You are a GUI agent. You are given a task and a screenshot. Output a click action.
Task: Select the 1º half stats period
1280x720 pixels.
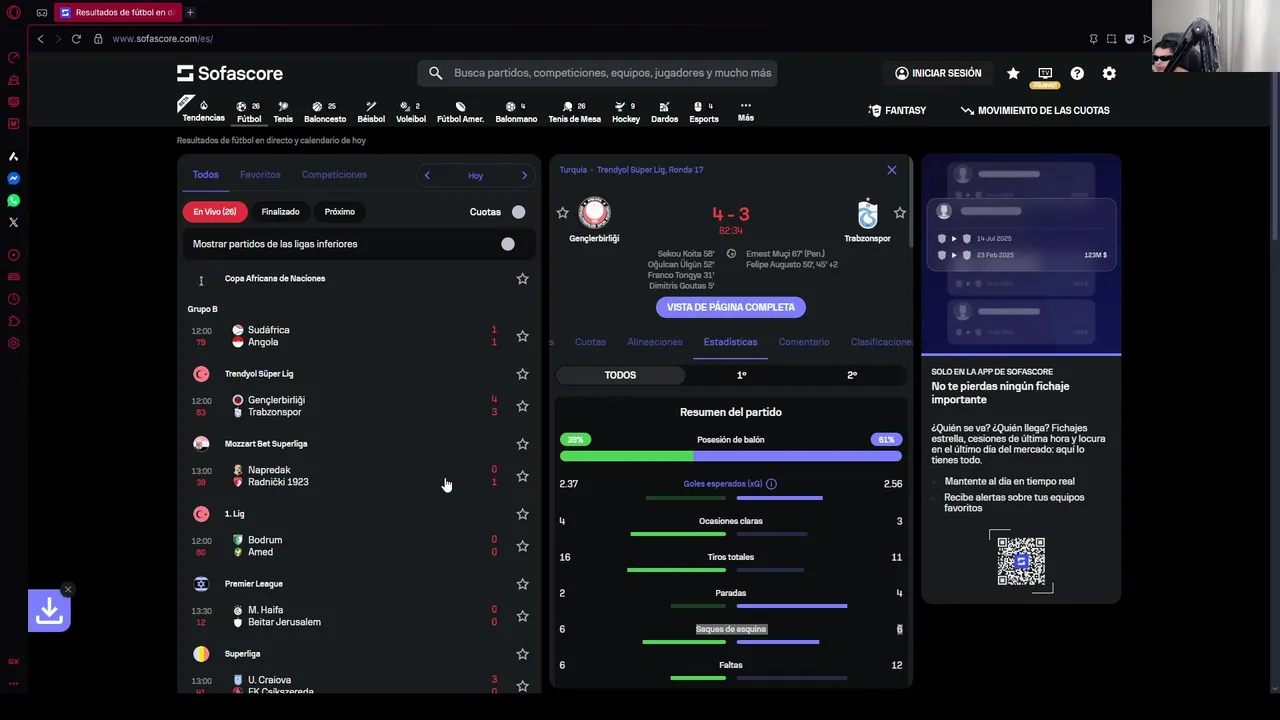point(742,375)
